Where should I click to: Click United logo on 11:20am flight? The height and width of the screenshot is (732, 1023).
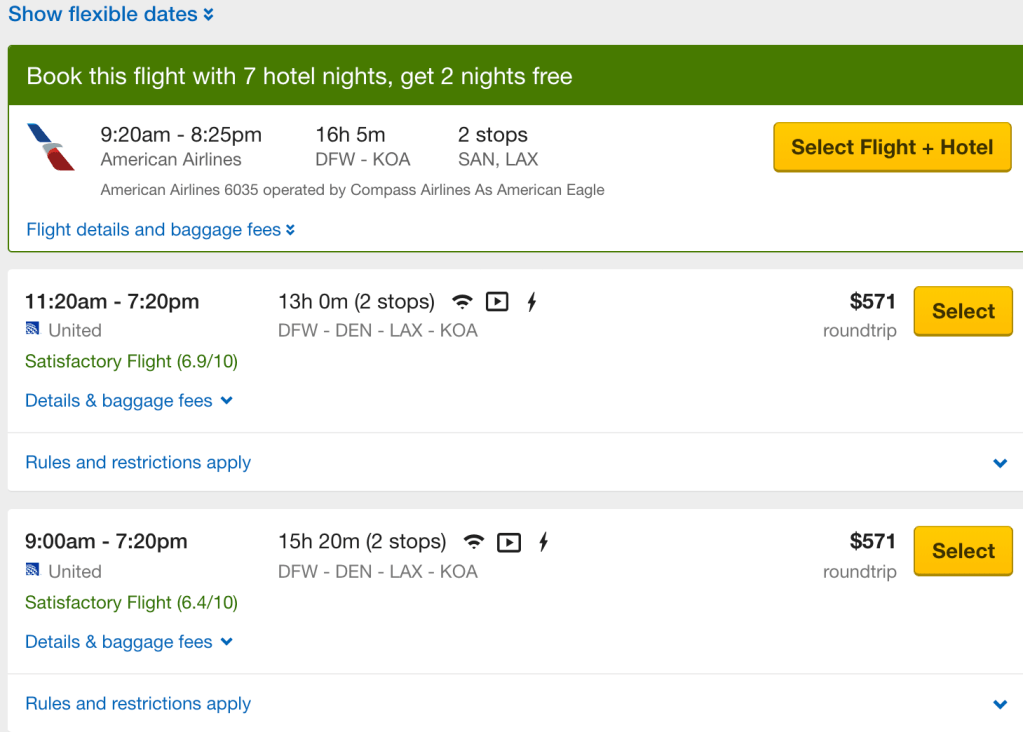pos(33,330)
